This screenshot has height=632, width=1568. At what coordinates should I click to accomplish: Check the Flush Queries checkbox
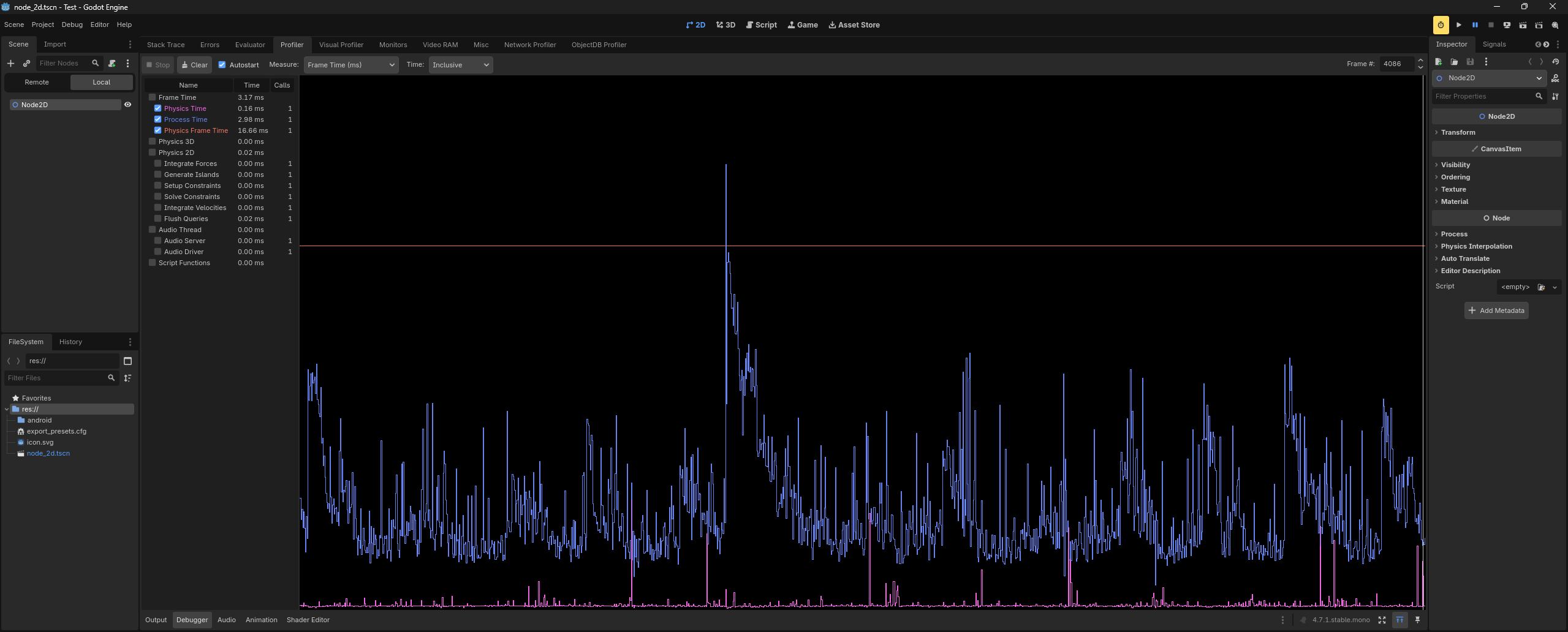(157, 219)
